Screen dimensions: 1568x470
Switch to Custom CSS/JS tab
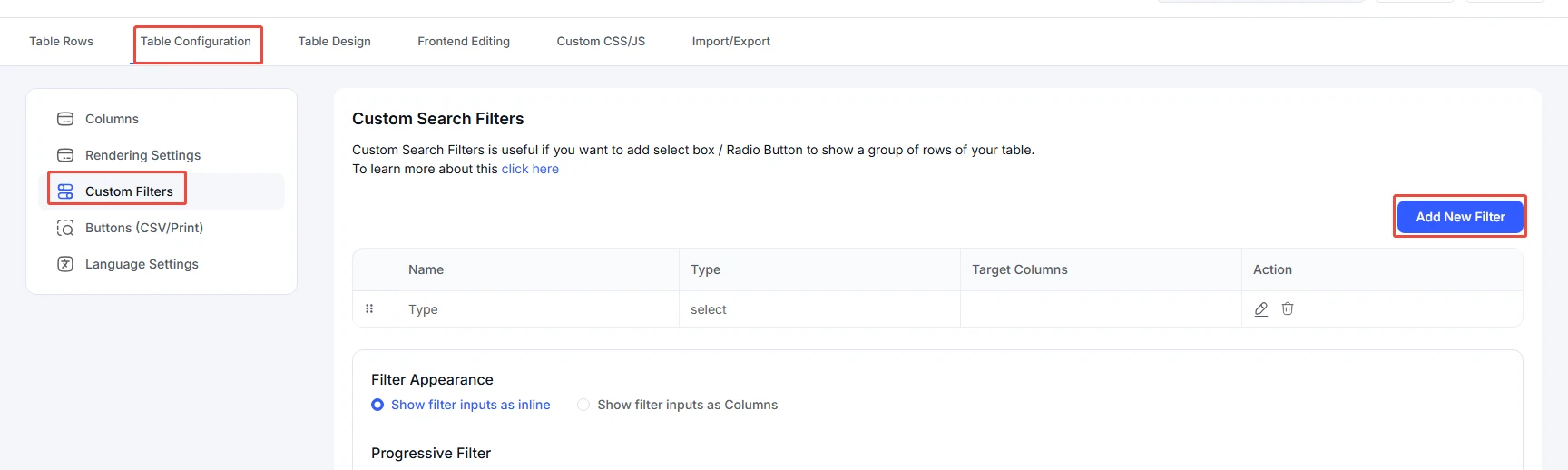601,42
